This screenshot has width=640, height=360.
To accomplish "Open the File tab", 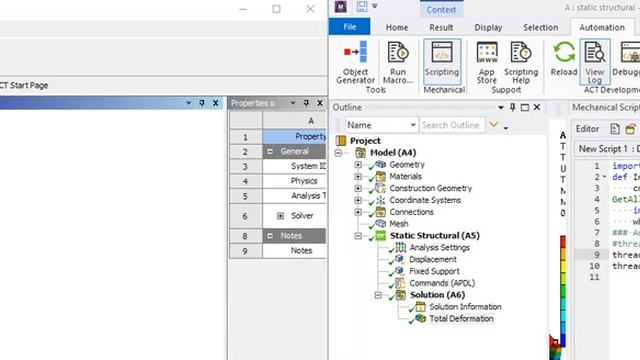I will pos(349,27).
